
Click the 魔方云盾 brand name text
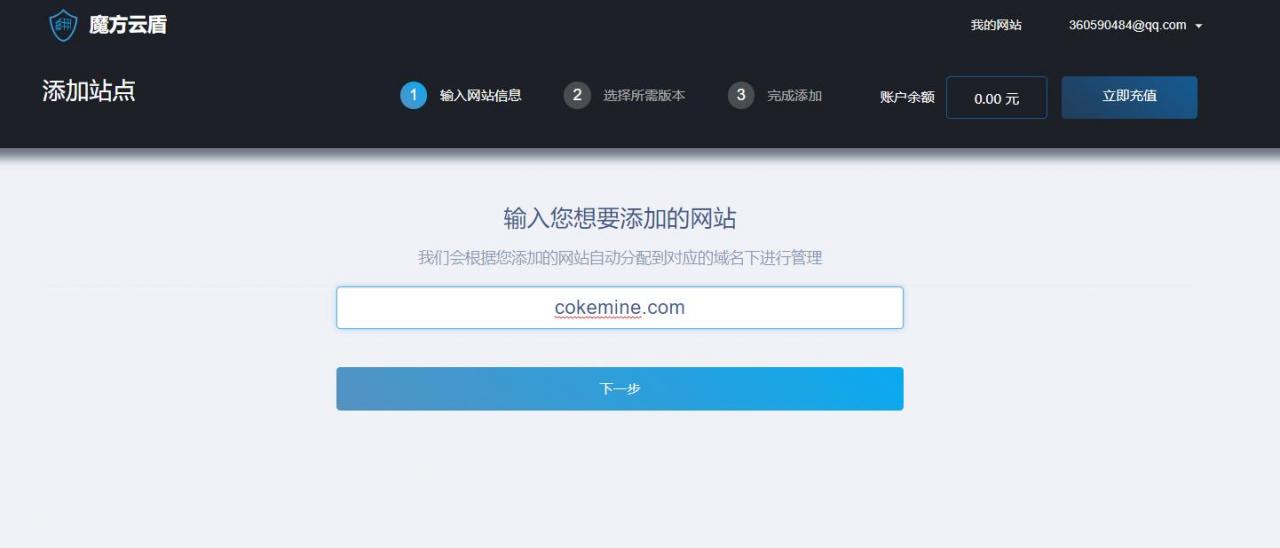[128, 25]
